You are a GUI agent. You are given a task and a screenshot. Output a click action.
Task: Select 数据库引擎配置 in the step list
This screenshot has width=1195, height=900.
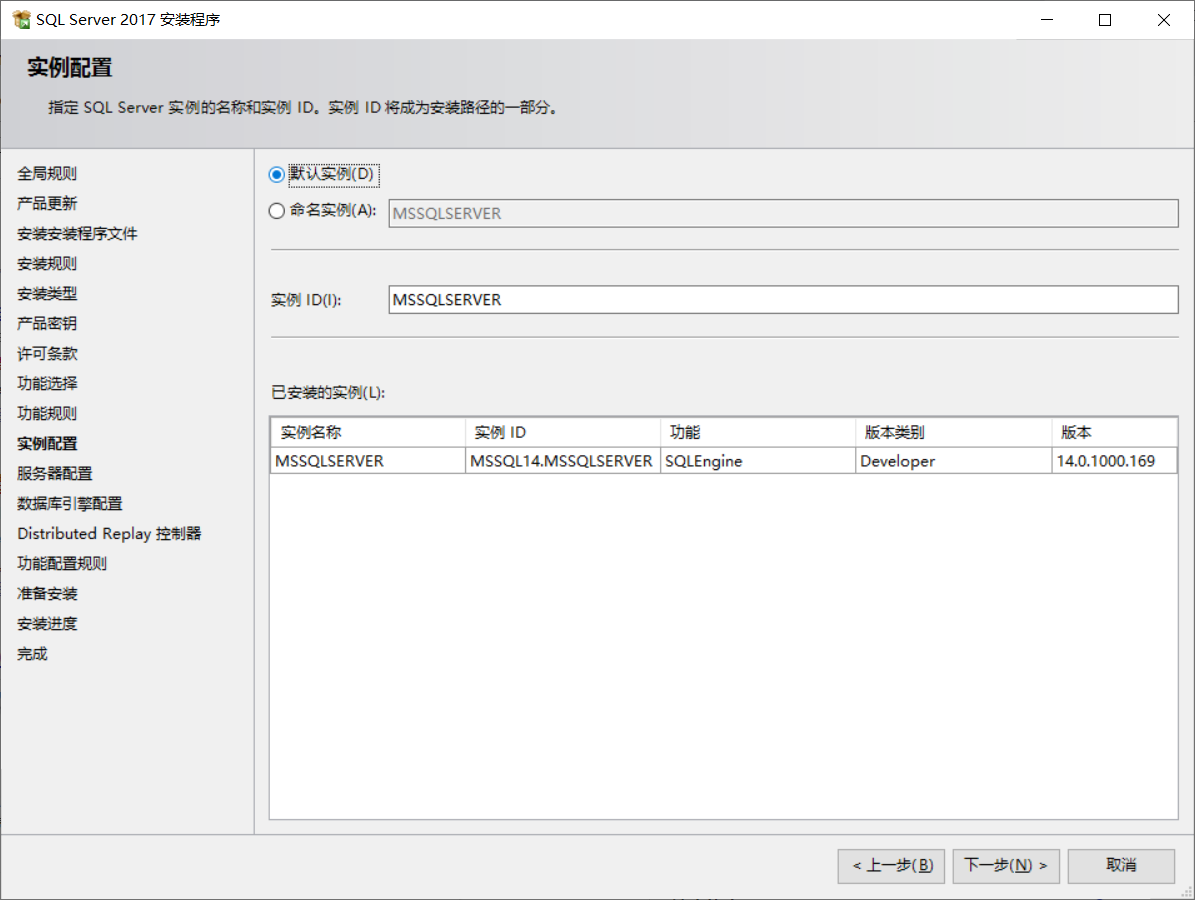pyautogui.click(x=70, y=503)
